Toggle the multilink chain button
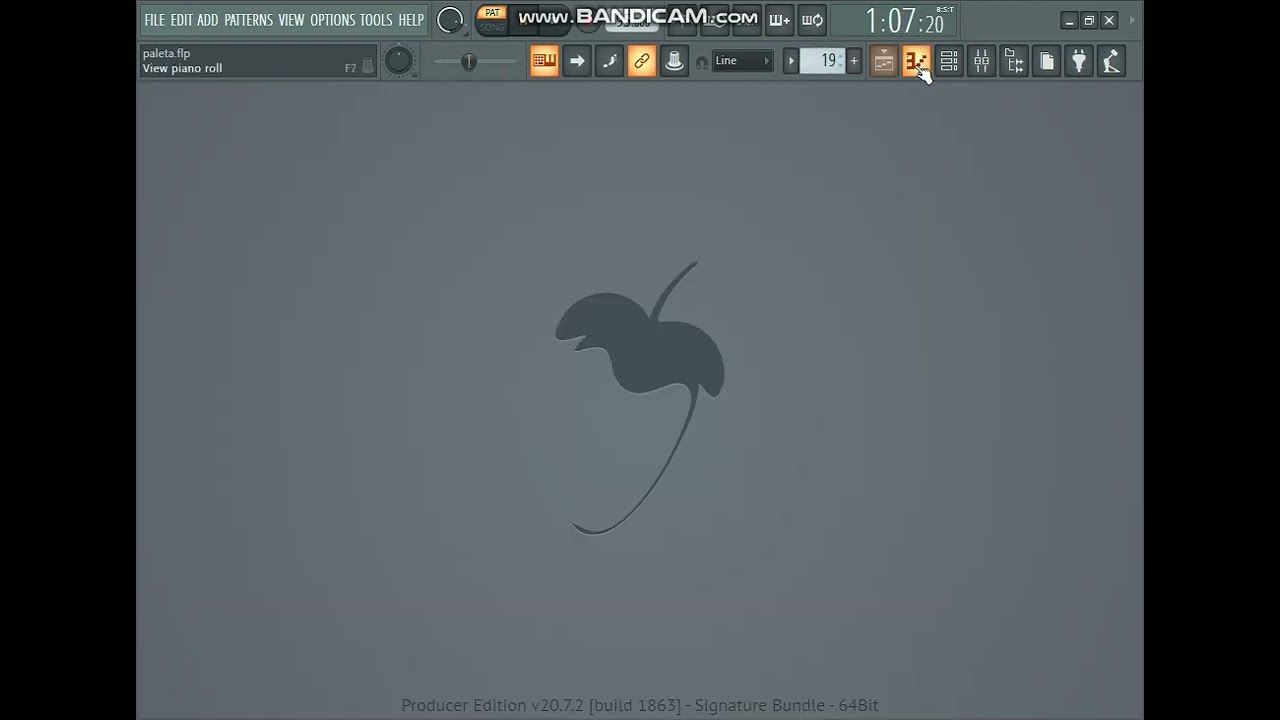Image resolution: width=1280 pixels, height=720 pixels. click(642, 61)
